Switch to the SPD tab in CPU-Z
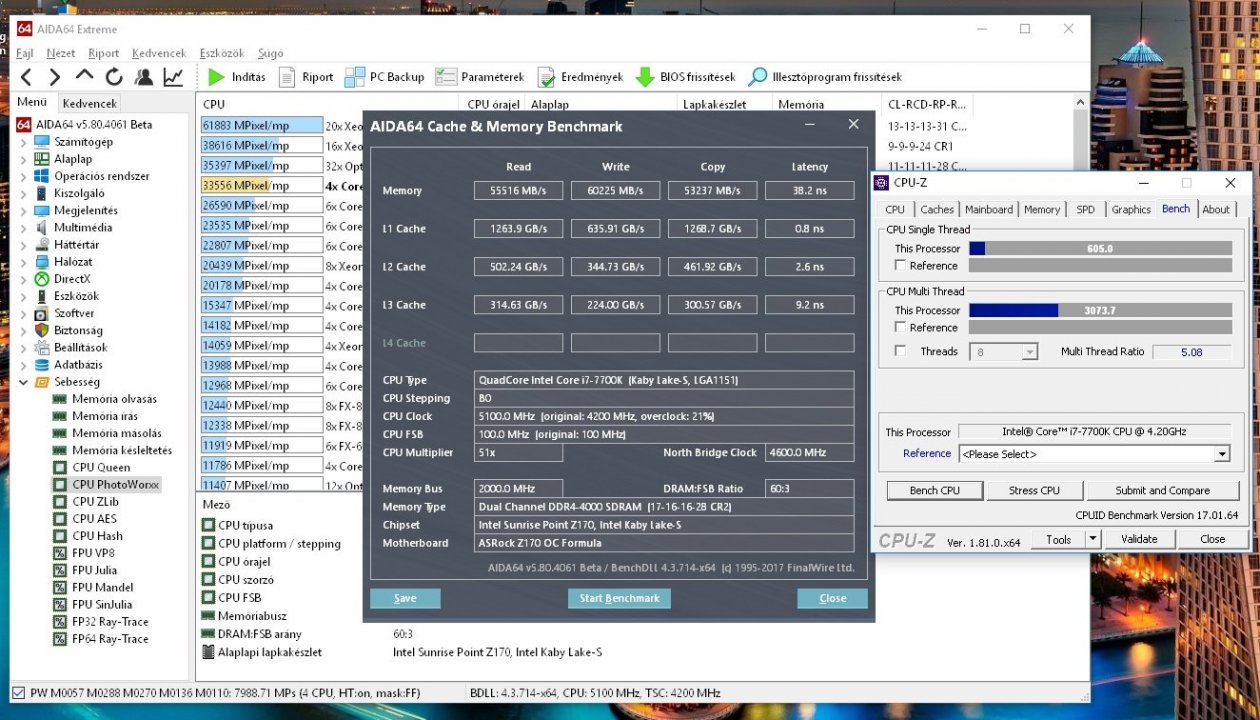This screenshot has height=720, width=1260. click(x=1085, y=209)
